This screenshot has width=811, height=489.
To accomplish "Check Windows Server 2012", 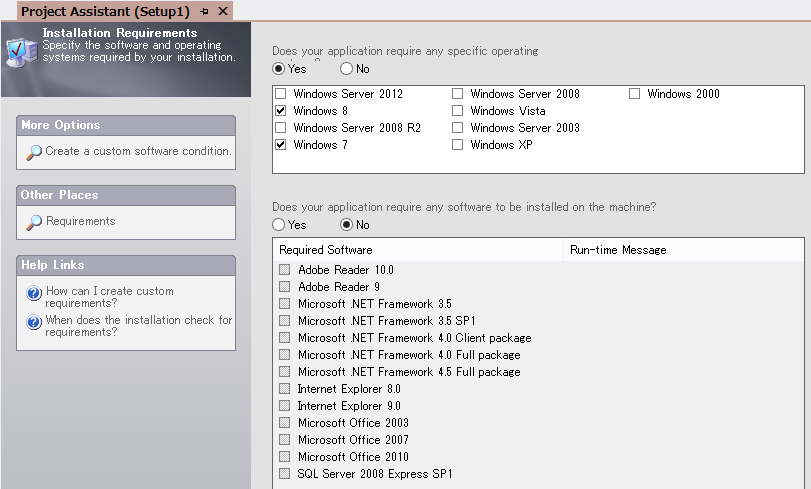I will pyautogui.click(x=281, y=94).
